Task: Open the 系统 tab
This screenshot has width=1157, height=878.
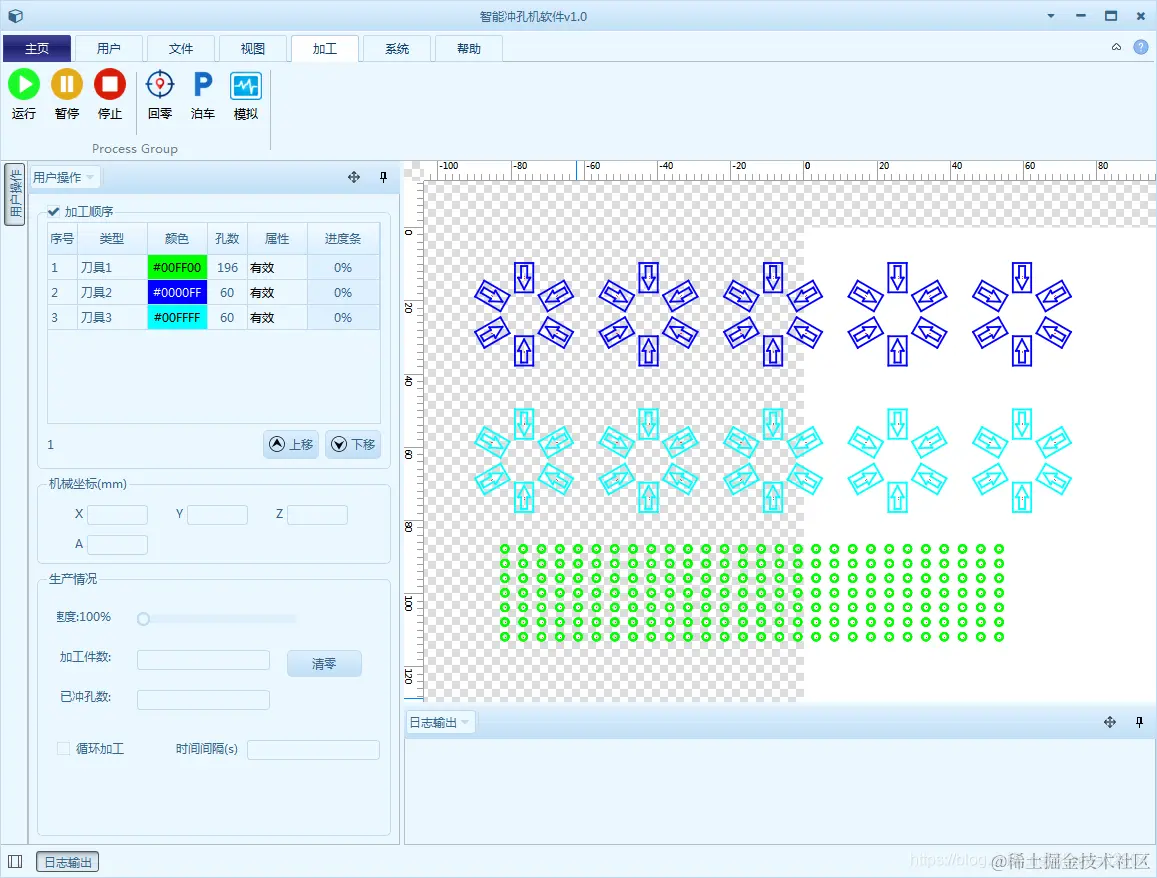Action: click(x=397, y=49)
